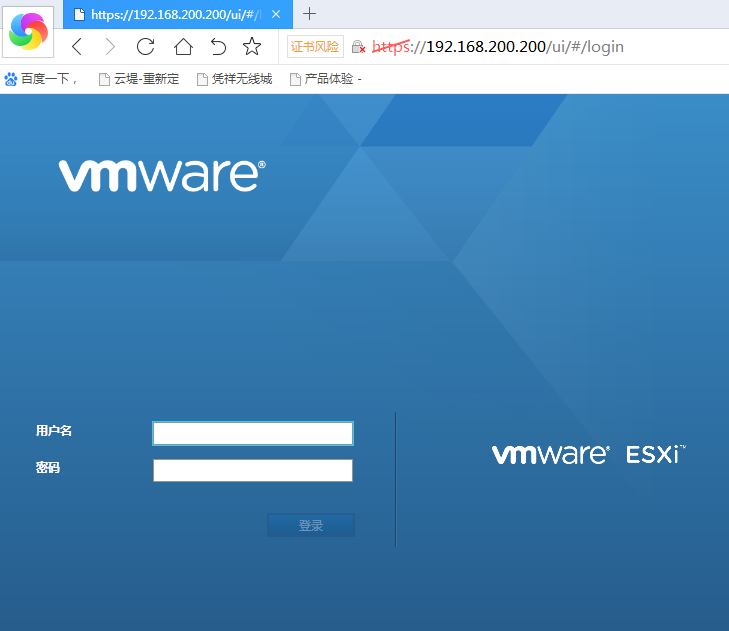Select the https://192.168.200.200/ui tab

pos(178,14)
